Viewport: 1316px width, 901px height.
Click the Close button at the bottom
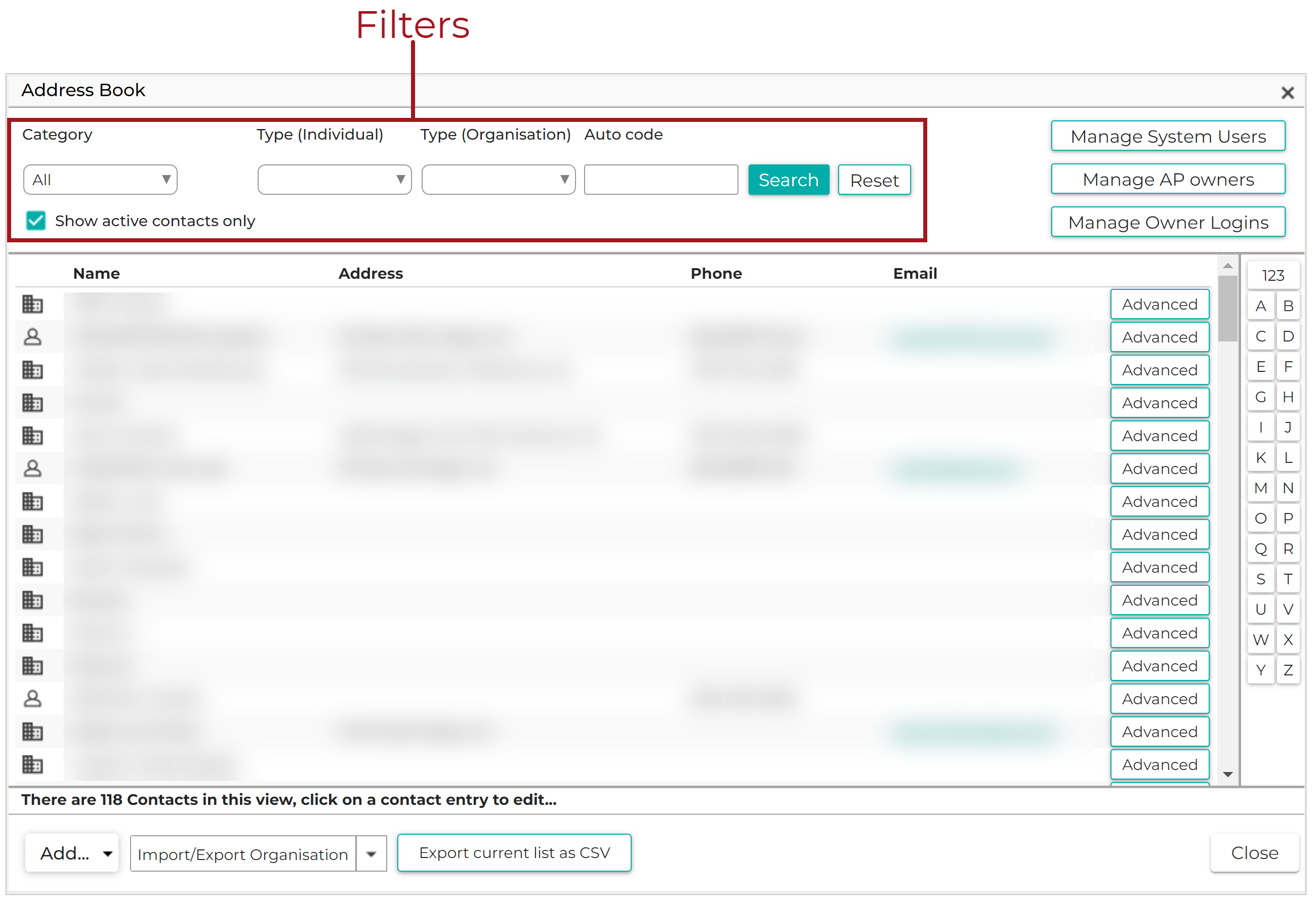(1254, 853)
